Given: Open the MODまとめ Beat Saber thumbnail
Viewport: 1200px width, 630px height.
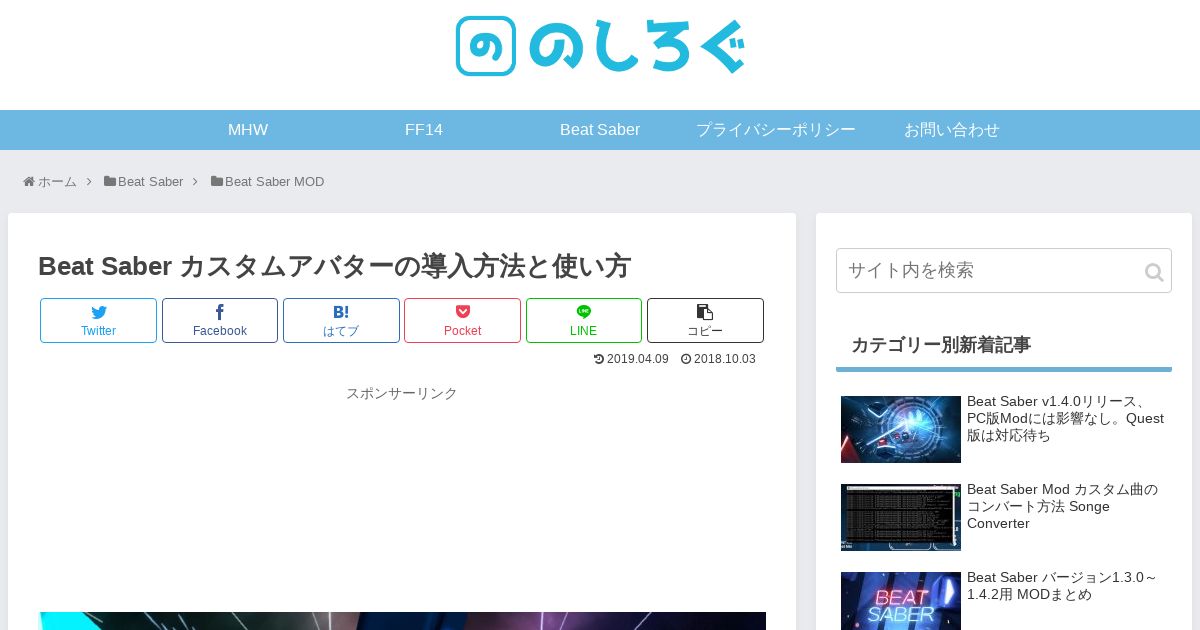Looking at the screenshot, I should coord(901,601).
